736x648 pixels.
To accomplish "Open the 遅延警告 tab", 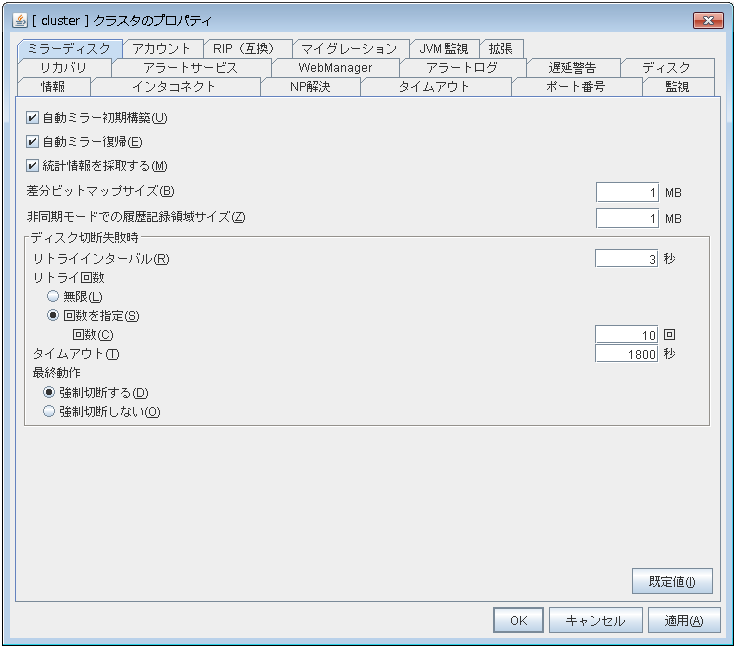I will [x=573, y=68].
